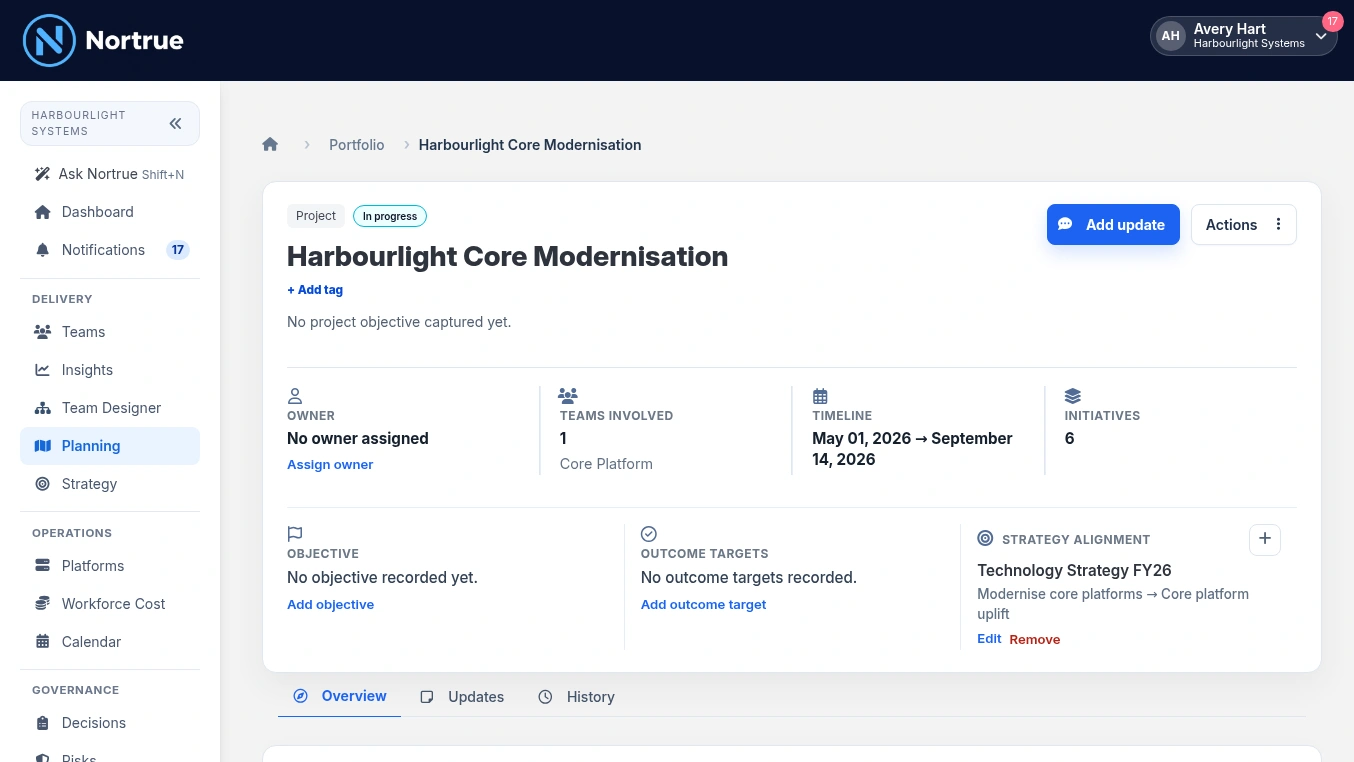Click the Harbourlight Core Modernisation heading
The width and height of the screenshot is (1354, 762).
(x=507, y=256)
